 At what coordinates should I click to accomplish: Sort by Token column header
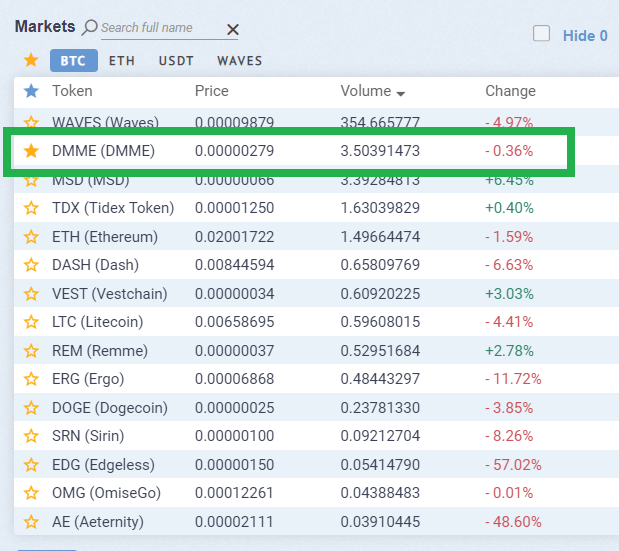pyautogui.click(x=72, y=91)
